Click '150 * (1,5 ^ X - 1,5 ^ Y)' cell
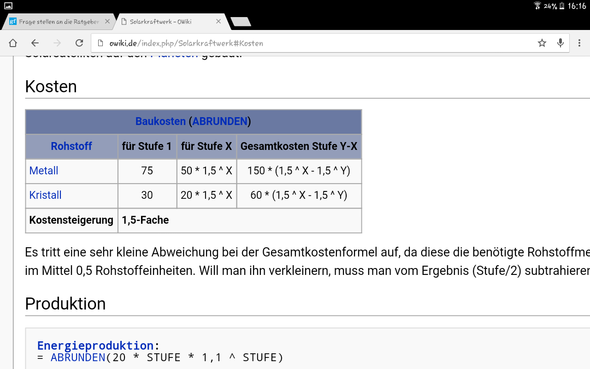Image resolution: width=590 pixels, height=369 pixels. [x=299, y=171]
